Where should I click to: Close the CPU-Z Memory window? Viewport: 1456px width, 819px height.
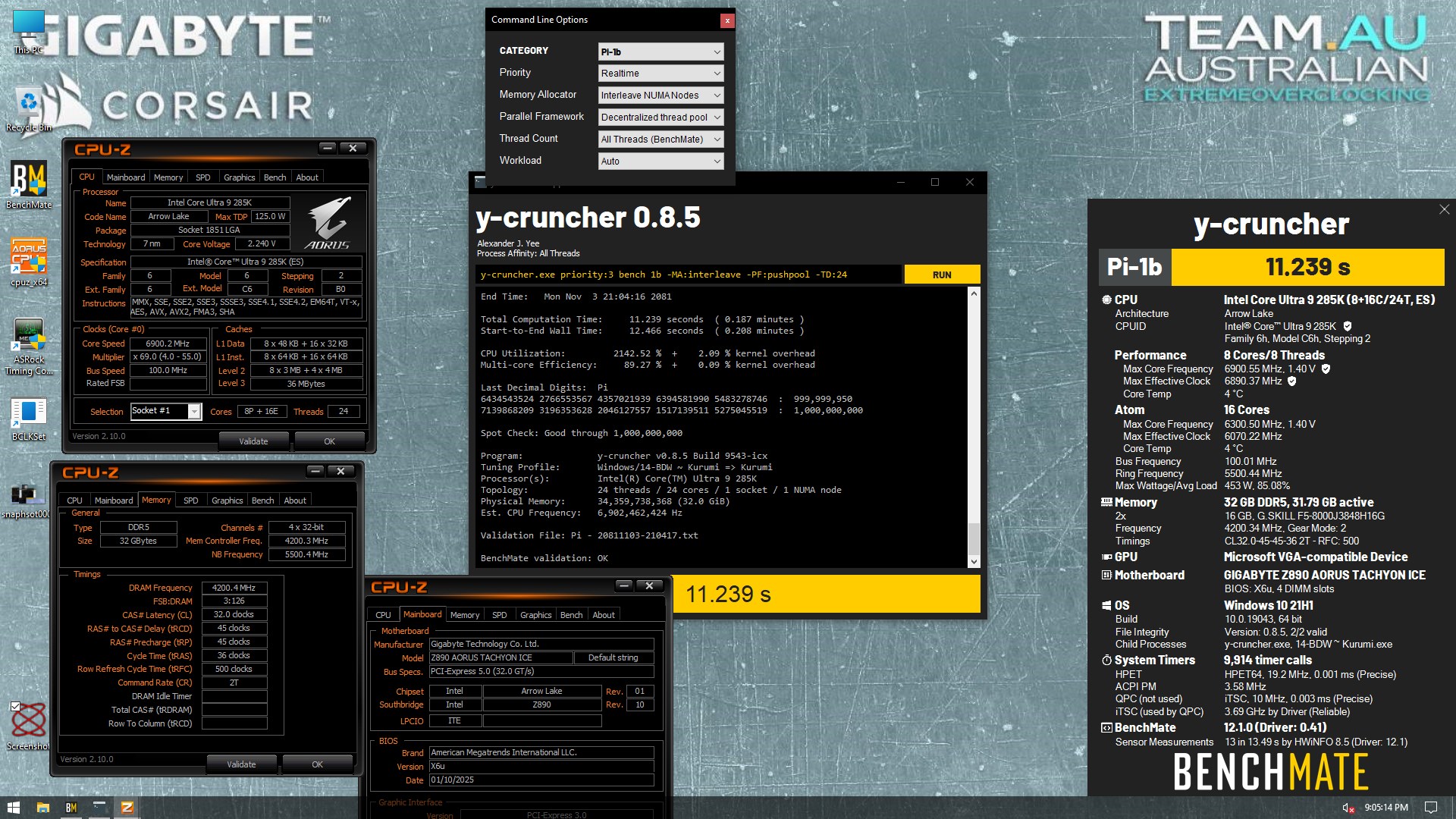(x=341, y=471)
